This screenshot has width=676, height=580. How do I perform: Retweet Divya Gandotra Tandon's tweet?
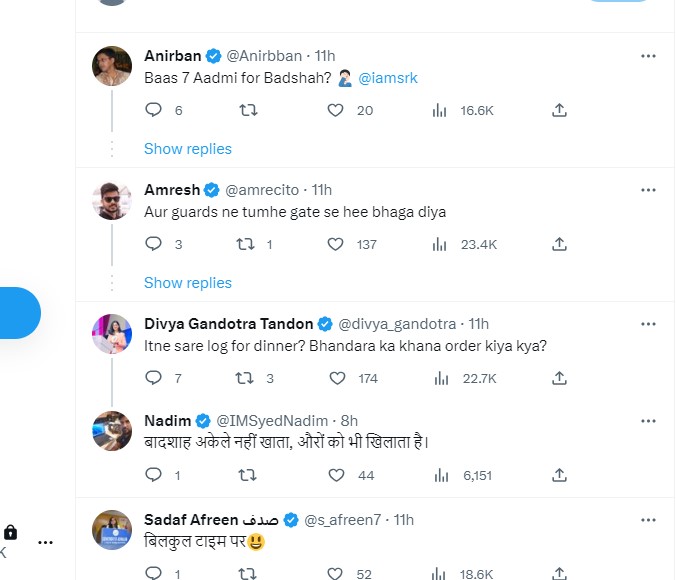click(245, 378)
